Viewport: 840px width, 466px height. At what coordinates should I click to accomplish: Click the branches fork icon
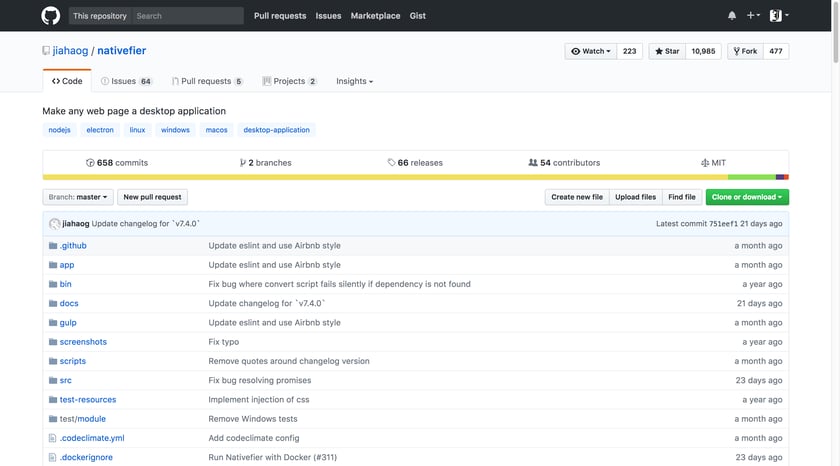click(x=243, y=163)
